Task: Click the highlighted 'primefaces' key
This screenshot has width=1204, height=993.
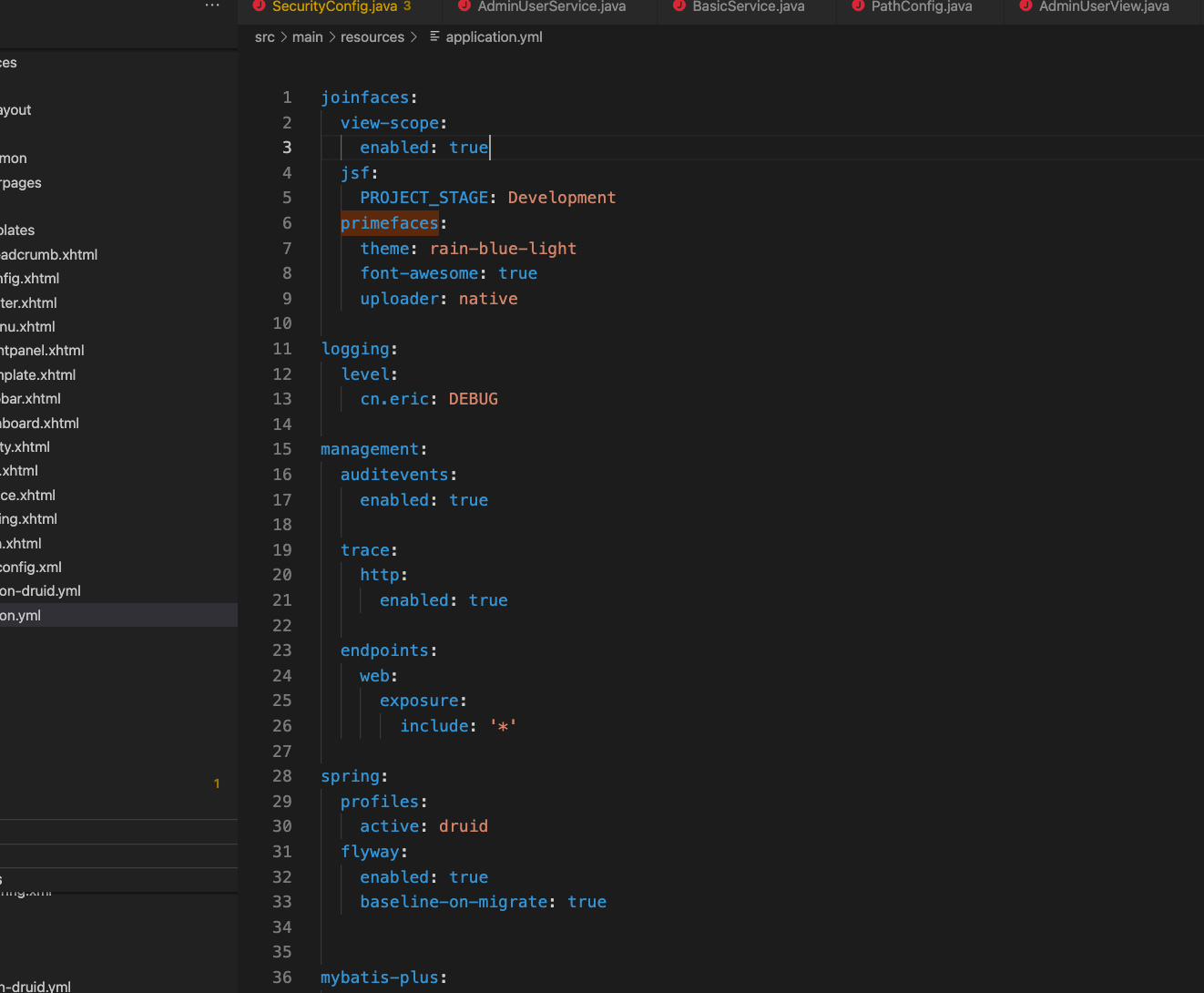Action: pyautogui.click(x=389, y=223)
